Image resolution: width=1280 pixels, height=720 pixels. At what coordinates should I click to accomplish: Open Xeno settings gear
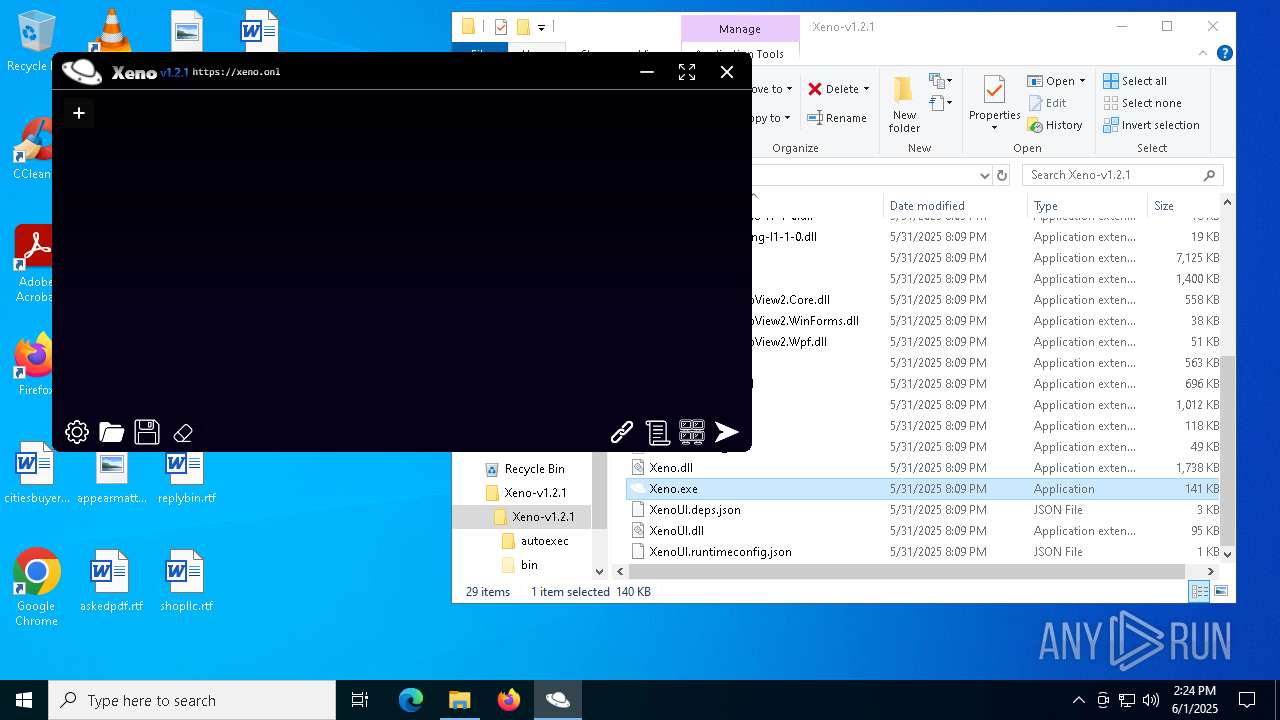(x=77, y=432)
